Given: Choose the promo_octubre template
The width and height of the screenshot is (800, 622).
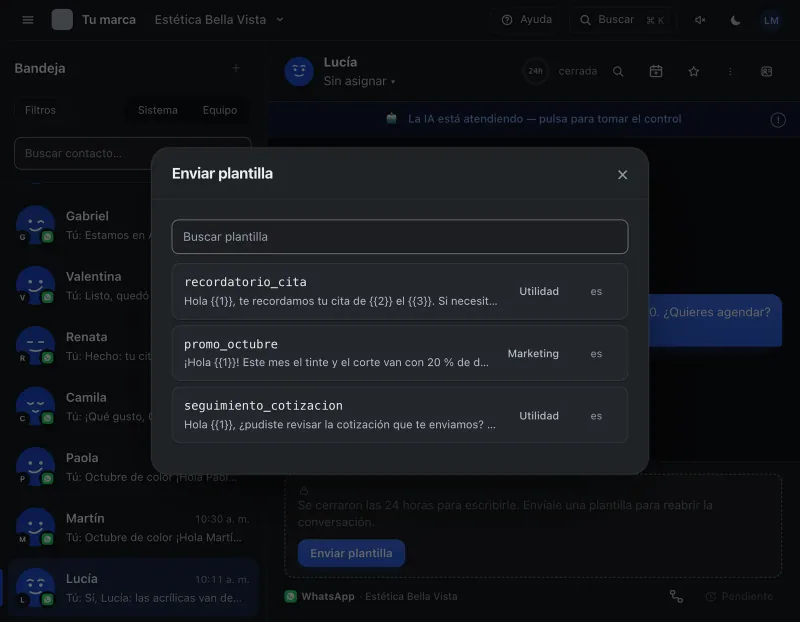Looking at the screenshot, I should [400, 353].
